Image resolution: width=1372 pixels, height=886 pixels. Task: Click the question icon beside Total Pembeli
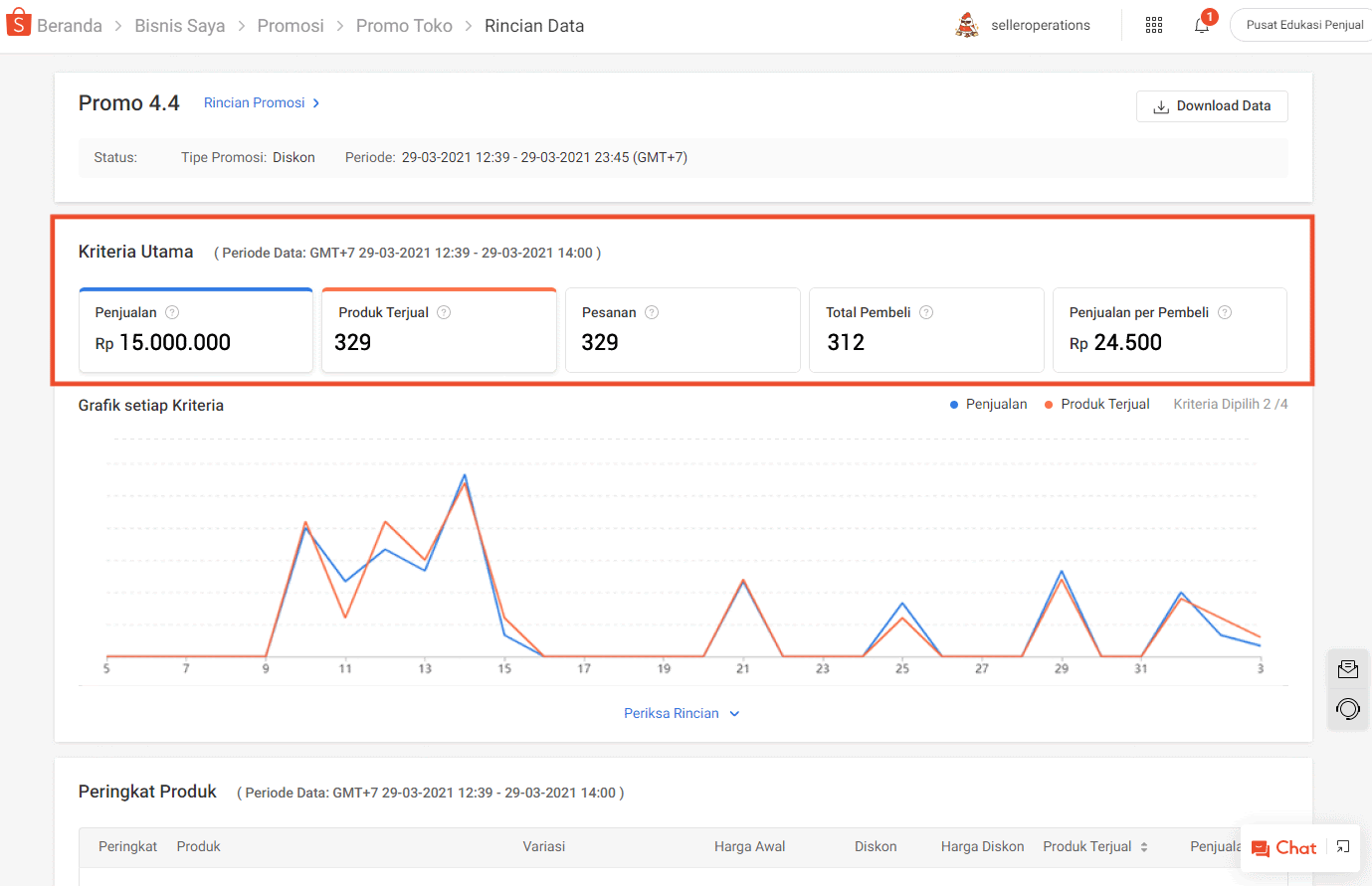[x=926, y=312]
